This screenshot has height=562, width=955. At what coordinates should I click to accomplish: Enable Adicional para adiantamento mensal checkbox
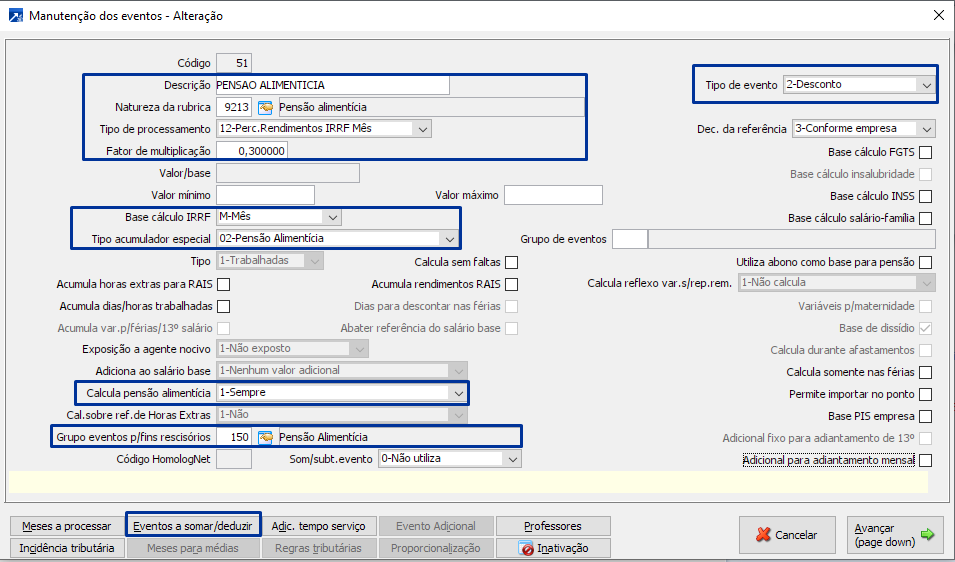click(925, 460)
